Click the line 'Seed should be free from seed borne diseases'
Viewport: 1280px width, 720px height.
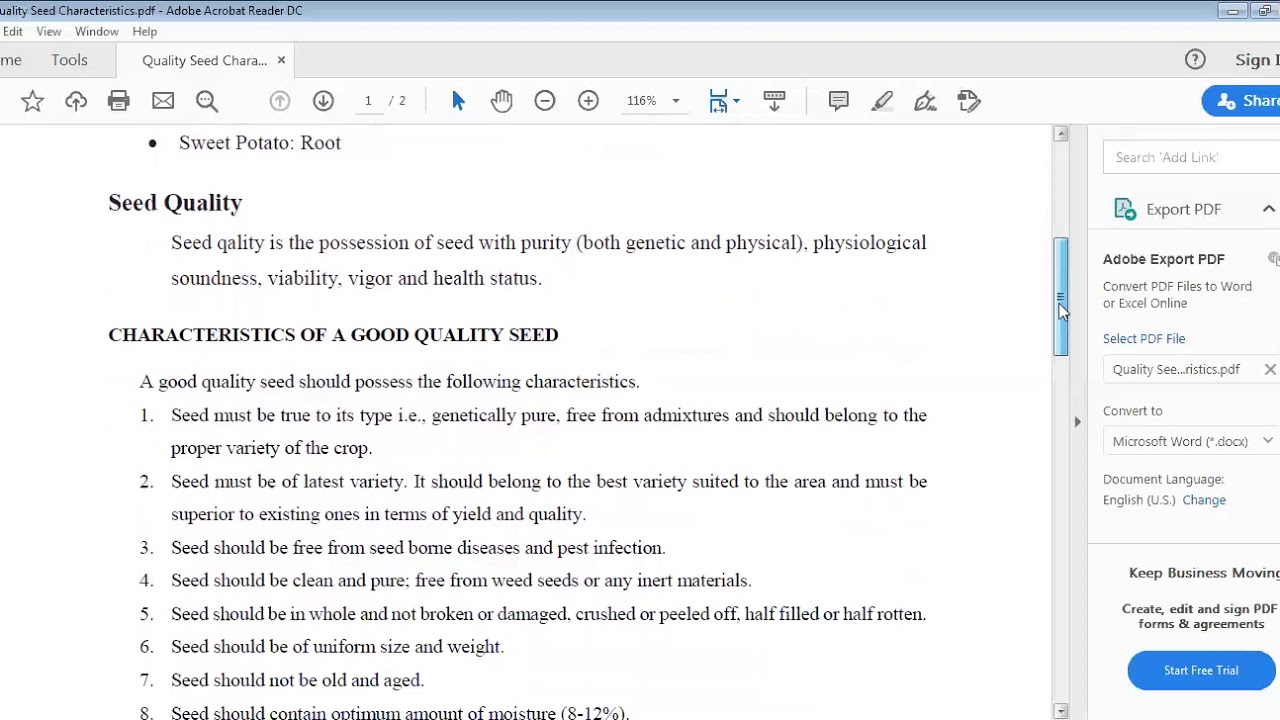418,548
